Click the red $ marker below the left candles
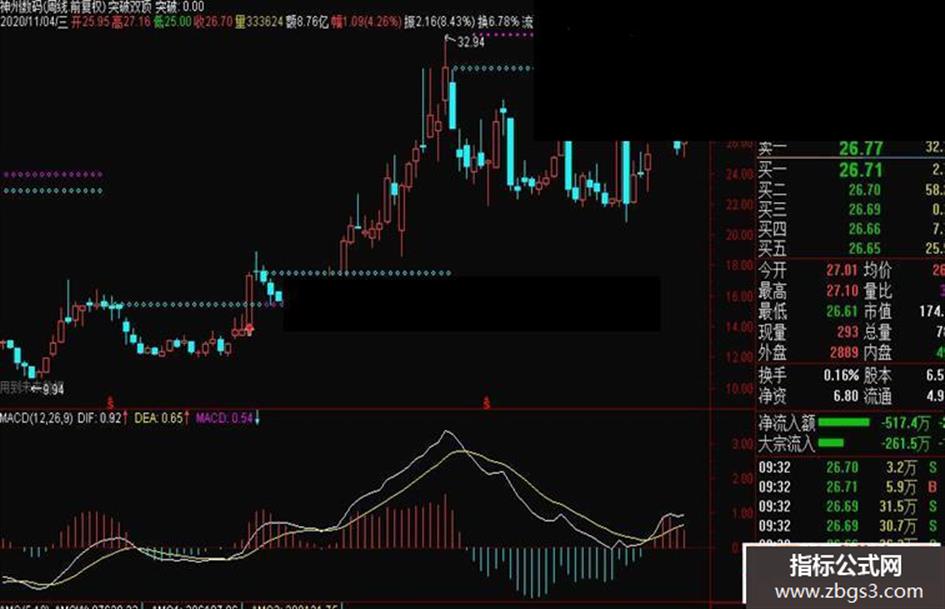 tap(110, 402)
